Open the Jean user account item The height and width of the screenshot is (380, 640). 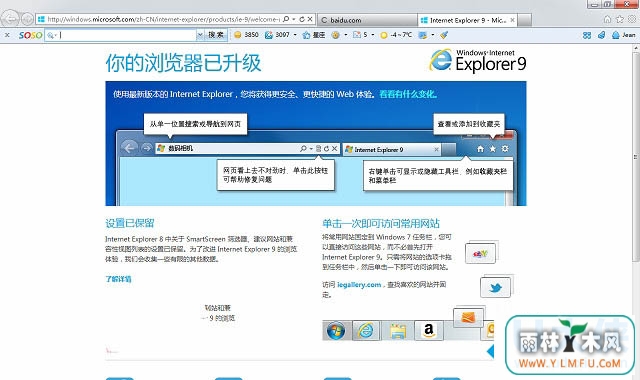pyautogui.click(x=623, y=35)
